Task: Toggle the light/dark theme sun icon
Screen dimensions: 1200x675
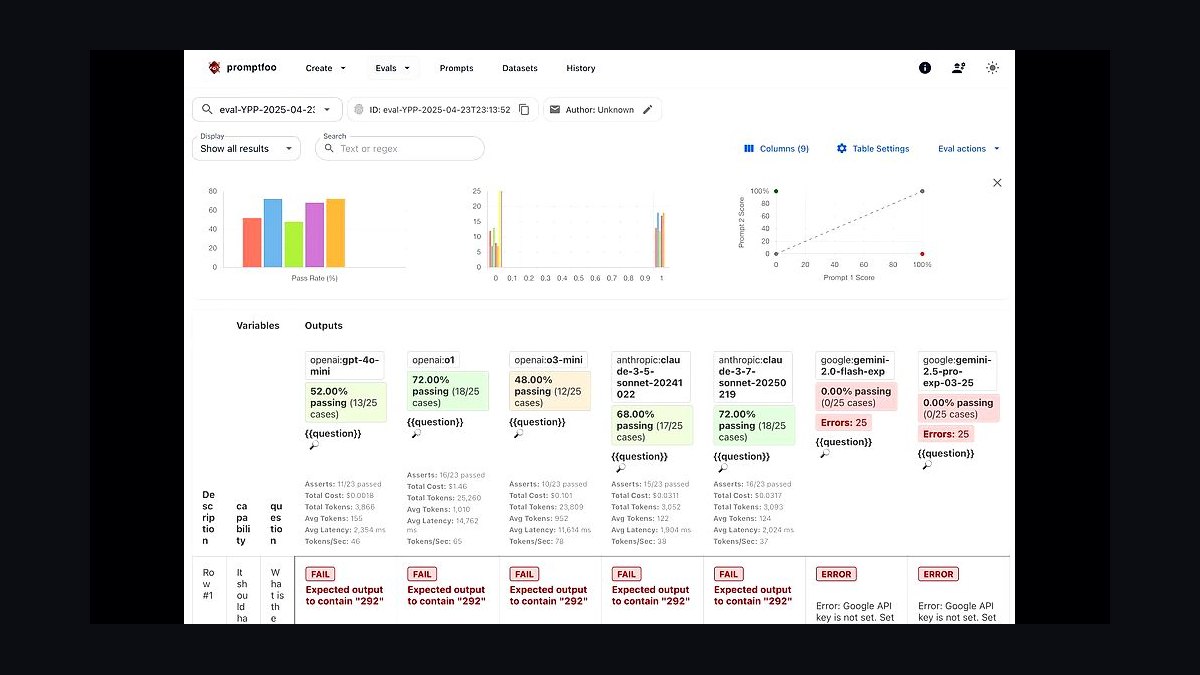Action: click(x=992, y=68)
